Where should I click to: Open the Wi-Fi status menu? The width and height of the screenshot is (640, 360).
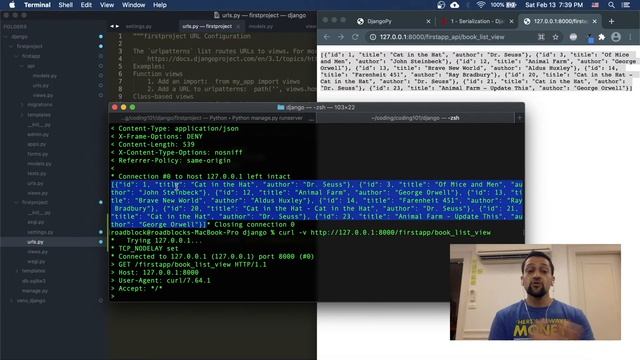[481, 5]
